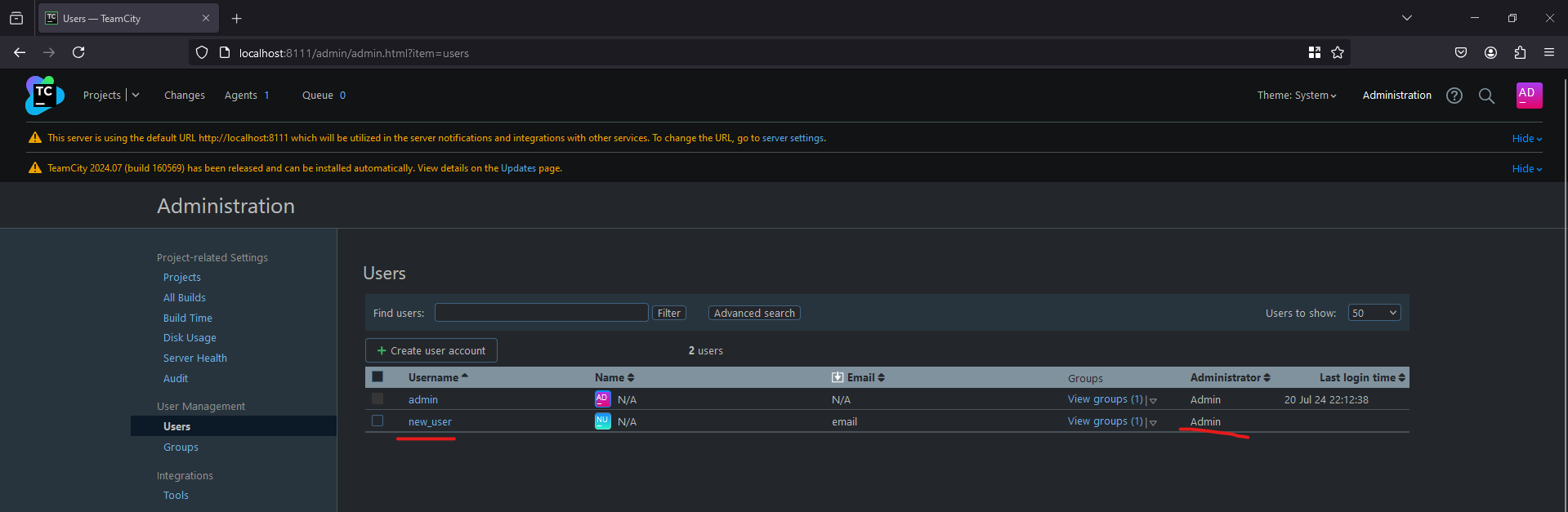This screenshot has width=1568, height=512.
Task: Open the search magnifier icon
Action: [x=1487, y=96]
